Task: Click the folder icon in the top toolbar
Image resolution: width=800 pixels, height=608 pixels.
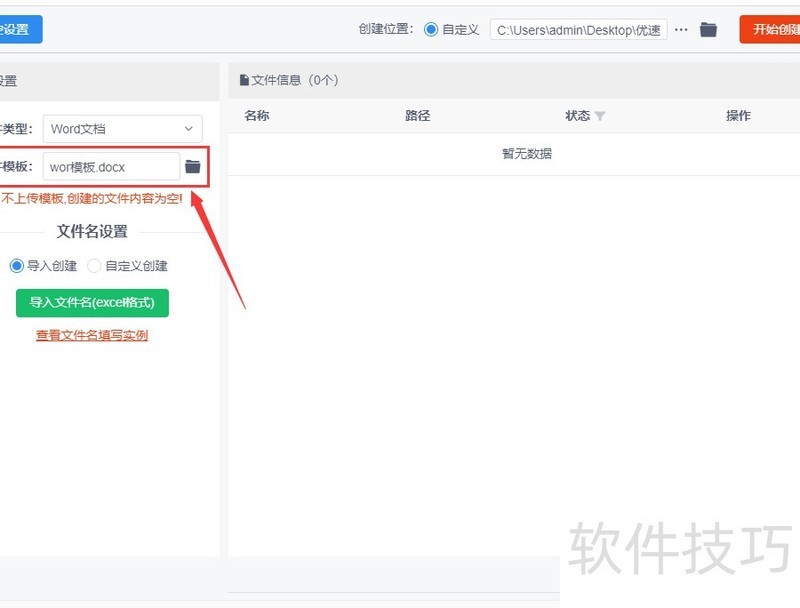Action: (x=709, y=29)
